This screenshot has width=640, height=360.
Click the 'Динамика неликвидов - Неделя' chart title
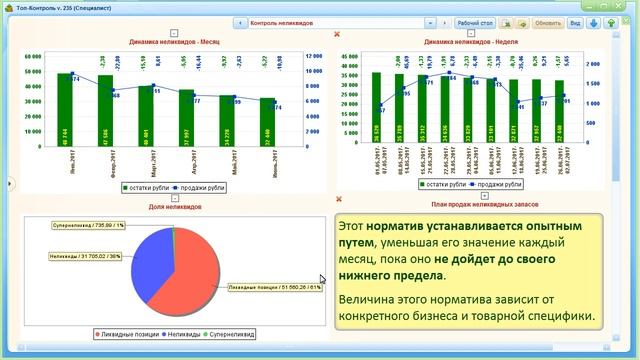[471, 42]
